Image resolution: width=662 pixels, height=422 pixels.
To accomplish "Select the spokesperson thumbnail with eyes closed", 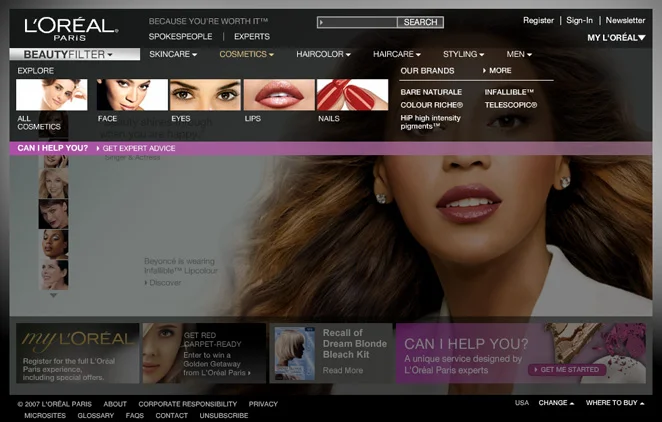I will tap(53, 244).
